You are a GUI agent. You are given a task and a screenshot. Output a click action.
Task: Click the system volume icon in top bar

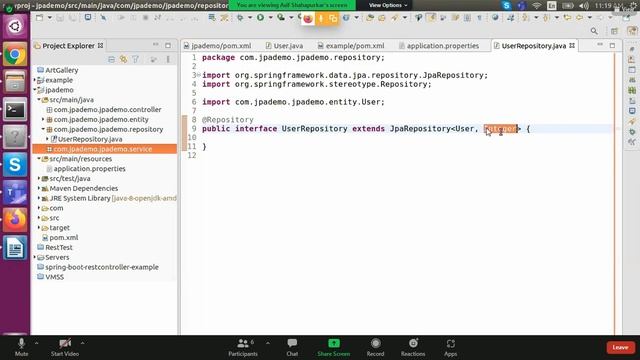pyautogui.click(x=584, y=5)
